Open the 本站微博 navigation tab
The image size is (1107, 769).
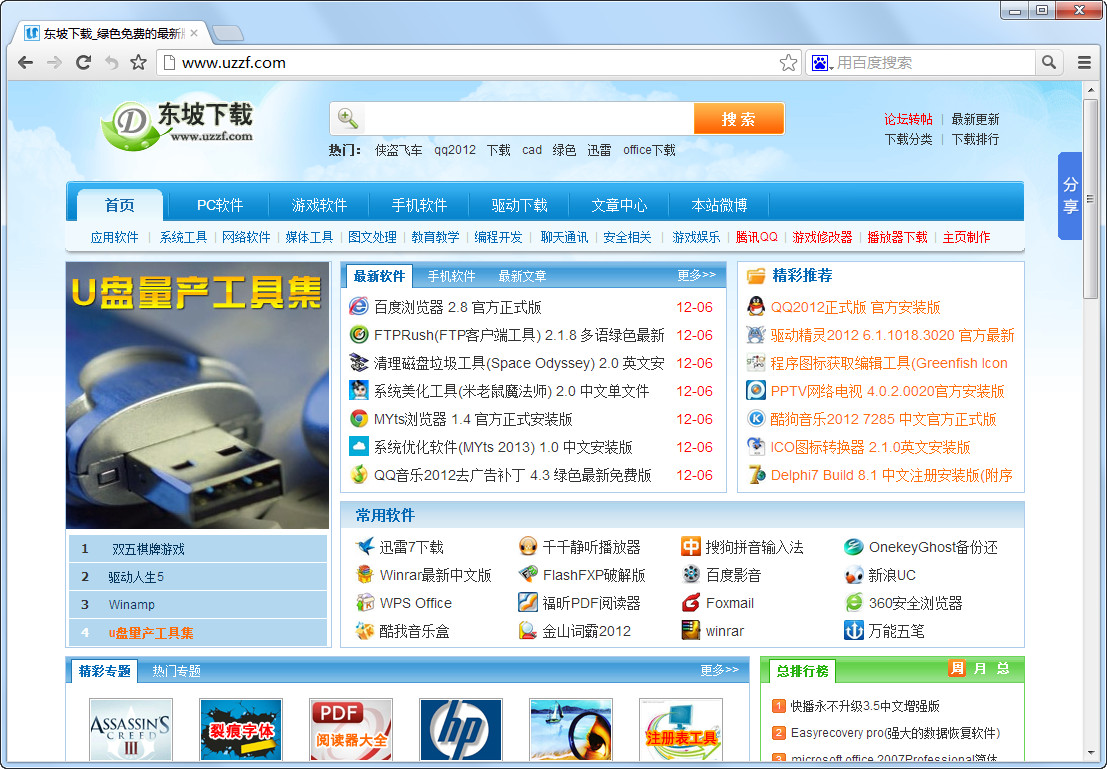[x=719, y=205]
